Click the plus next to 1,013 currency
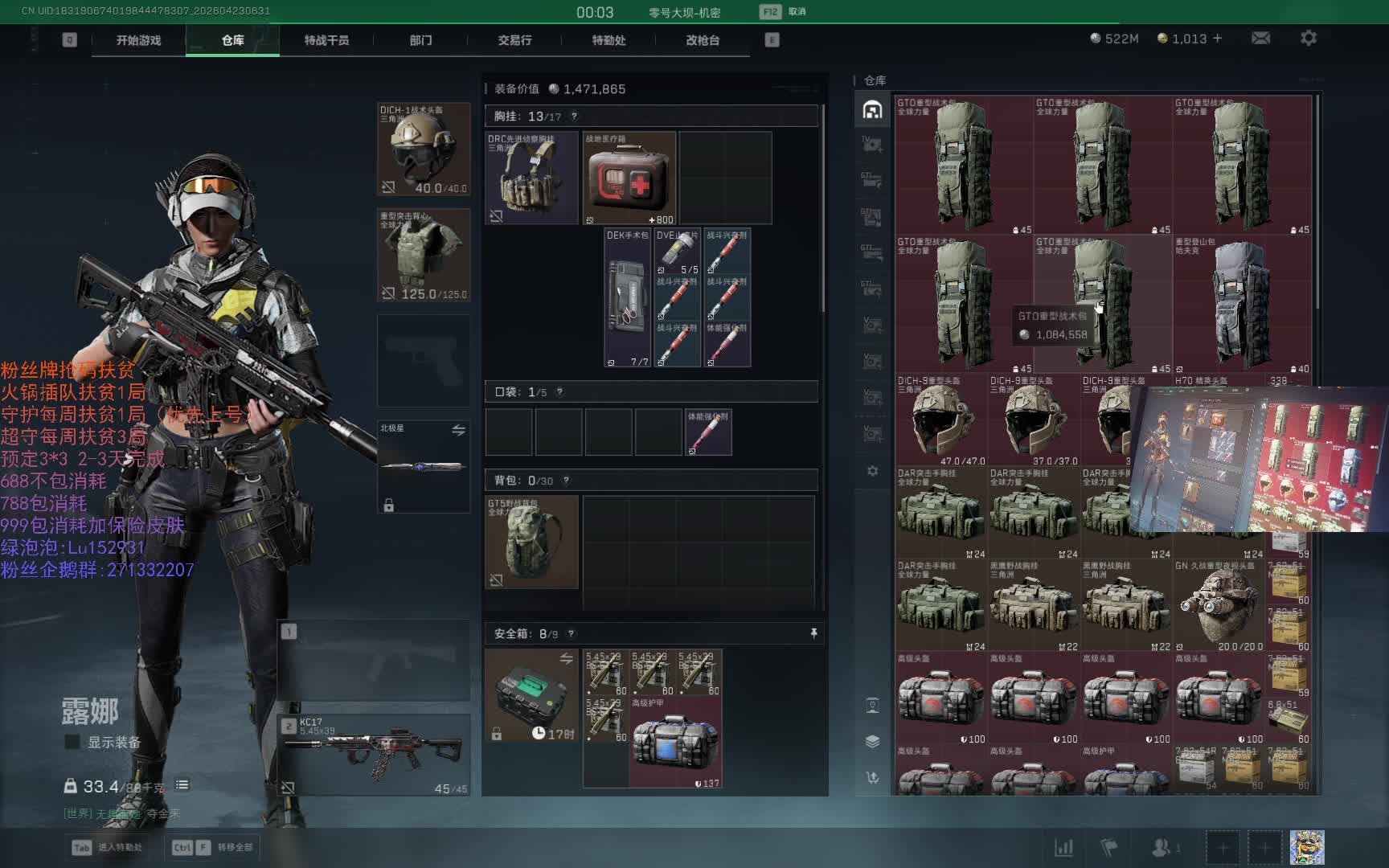Screen dimensions: 1389x868 coord(1217,39)
